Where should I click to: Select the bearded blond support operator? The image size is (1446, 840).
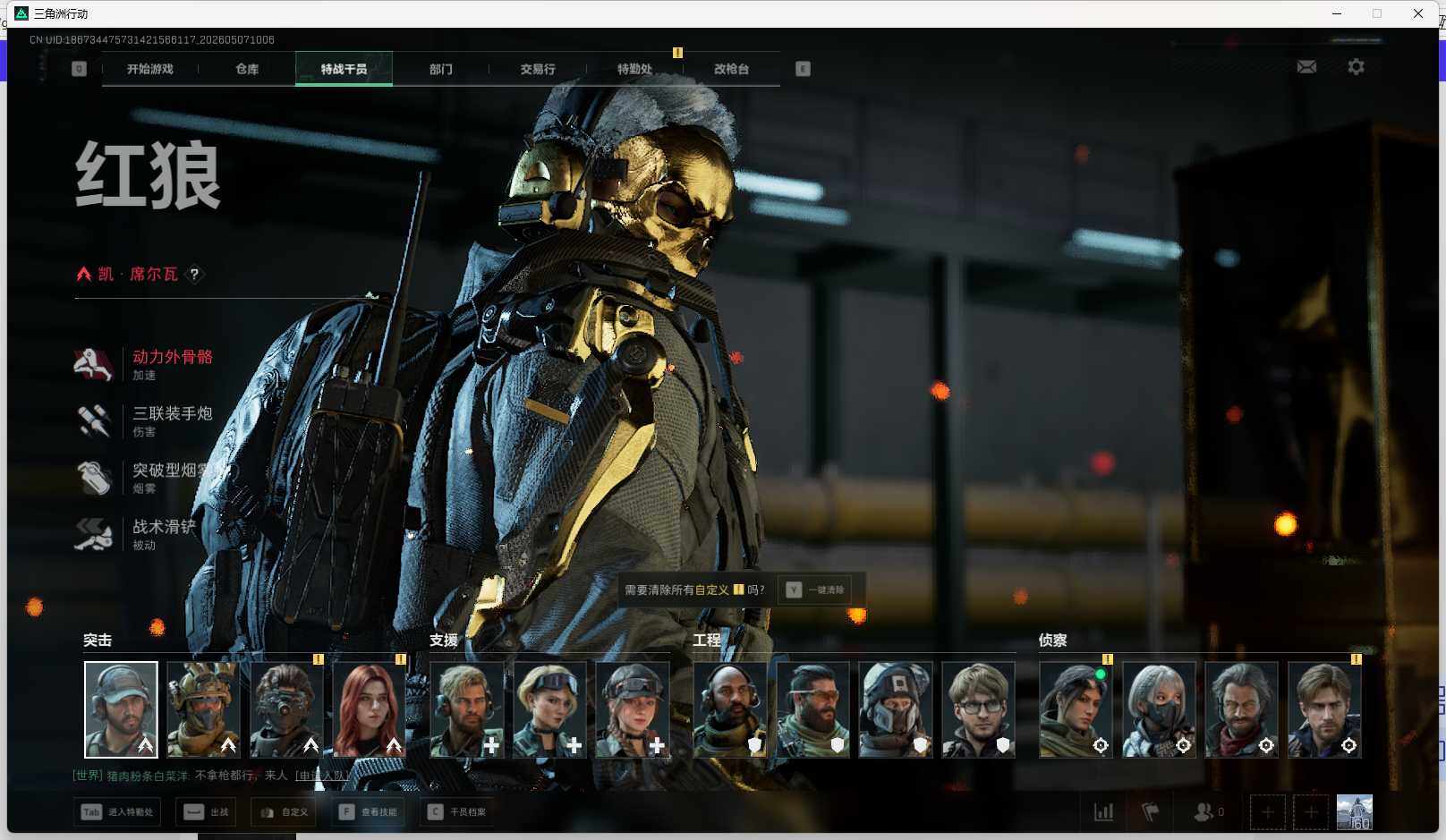(467, 709)
